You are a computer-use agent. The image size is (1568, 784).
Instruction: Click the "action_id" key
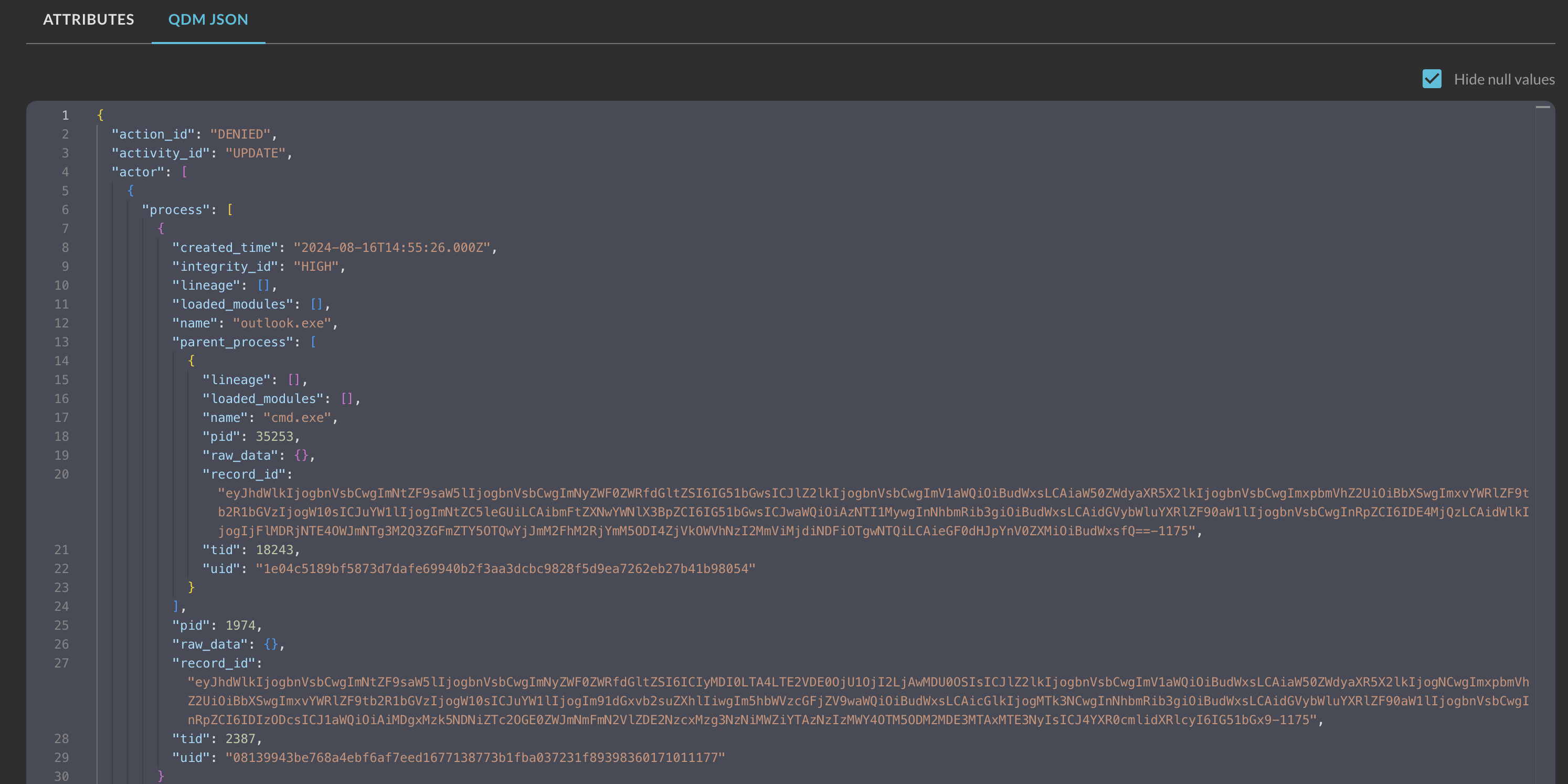tap(153, 134)
